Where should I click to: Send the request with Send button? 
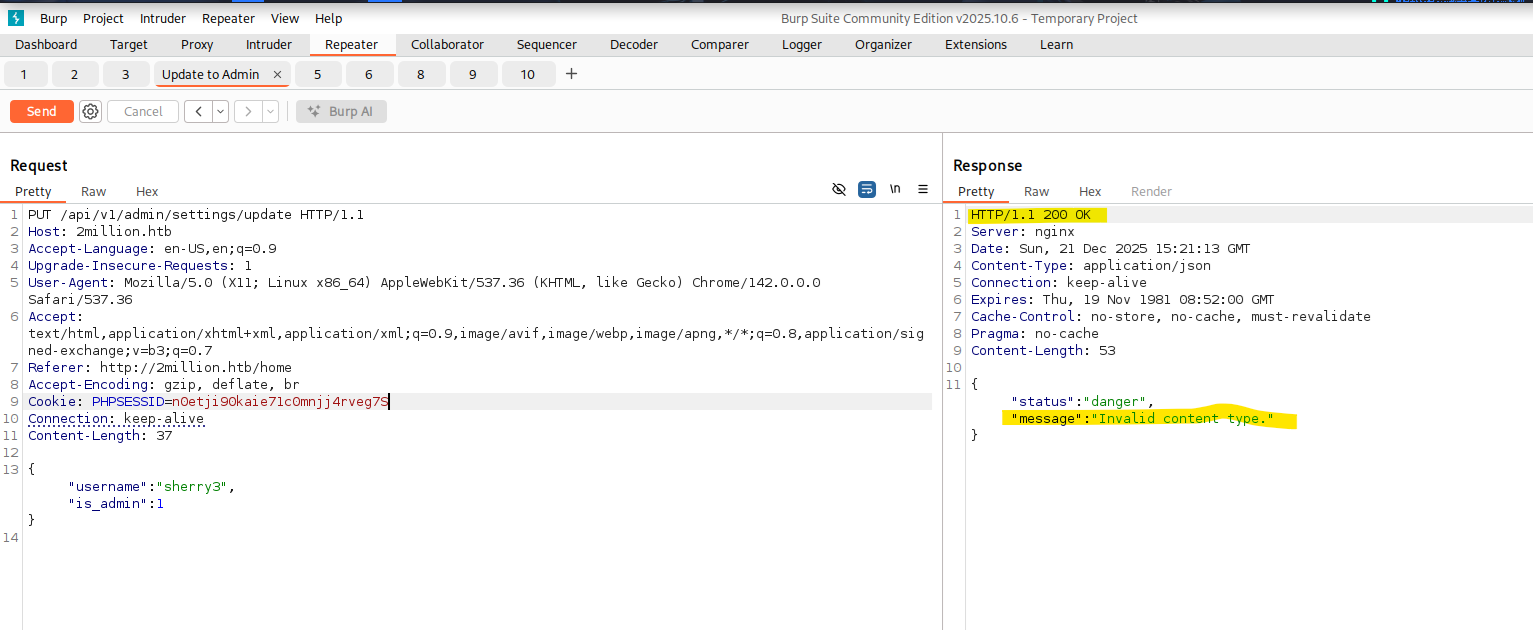tap(42, 111)
